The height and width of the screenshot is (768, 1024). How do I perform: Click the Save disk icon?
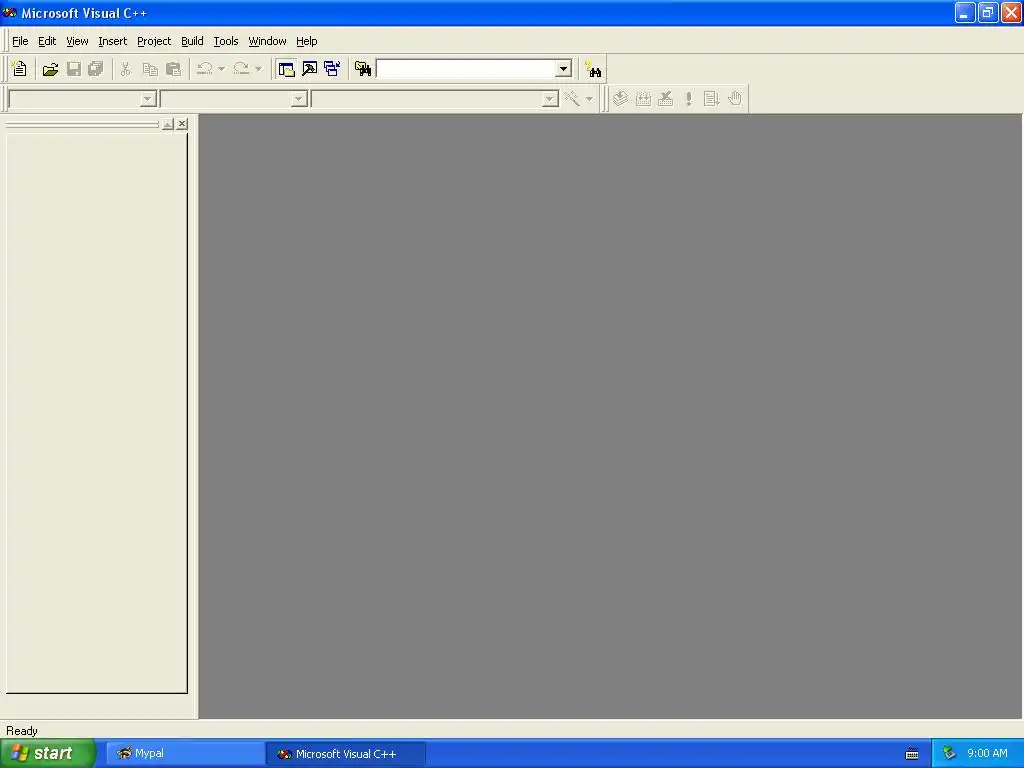[x=74, y=69]
